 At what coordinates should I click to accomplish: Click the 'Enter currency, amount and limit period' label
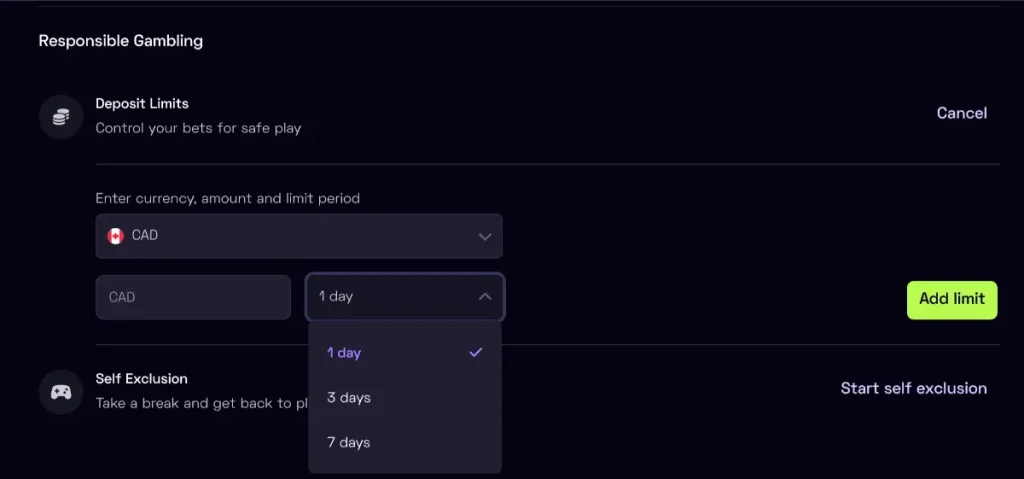[x=227, y=198]
